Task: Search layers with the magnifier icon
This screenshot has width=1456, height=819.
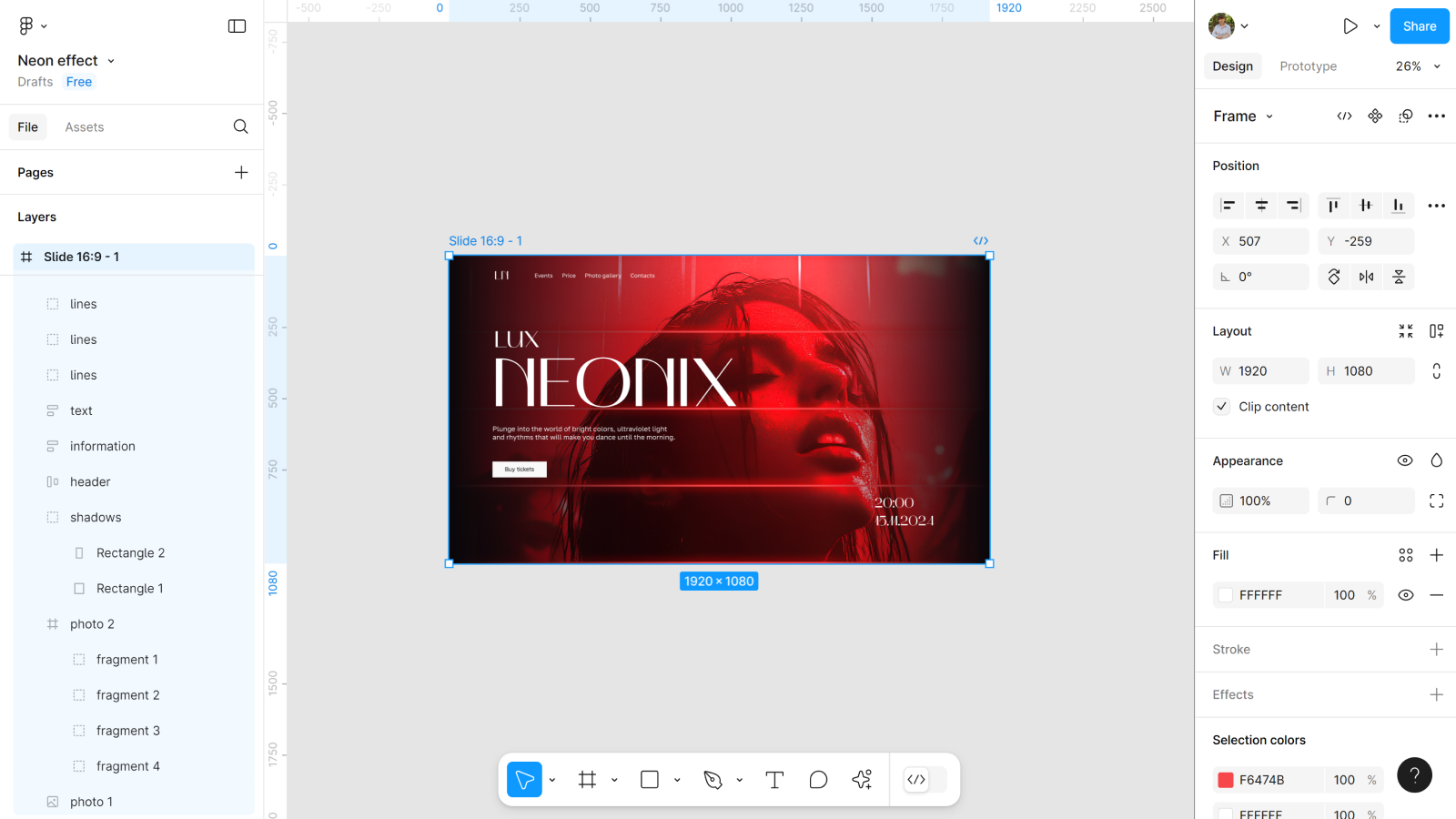Action: click(240, 127)
